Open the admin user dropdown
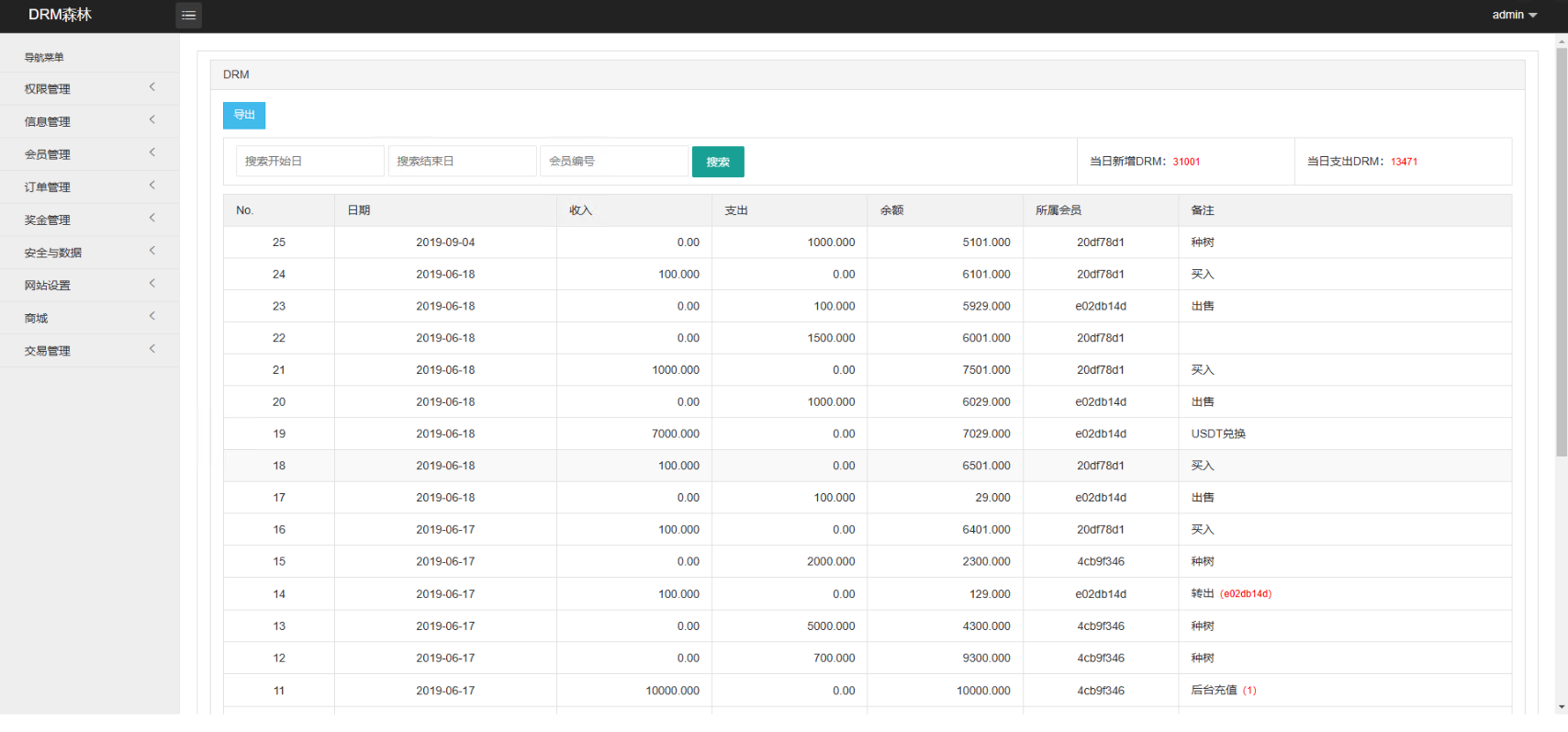 click(x=1514, y=15)
